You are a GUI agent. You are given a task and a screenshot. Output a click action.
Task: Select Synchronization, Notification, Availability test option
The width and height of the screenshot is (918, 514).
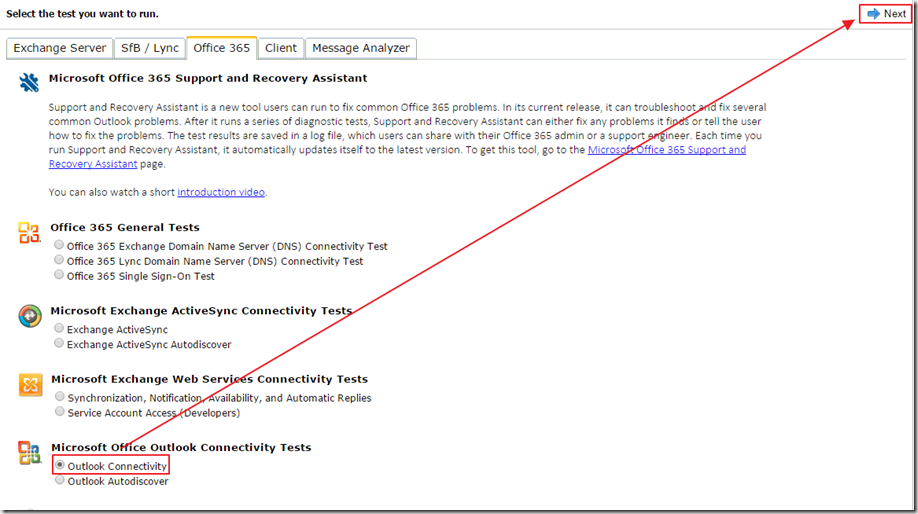60,397
